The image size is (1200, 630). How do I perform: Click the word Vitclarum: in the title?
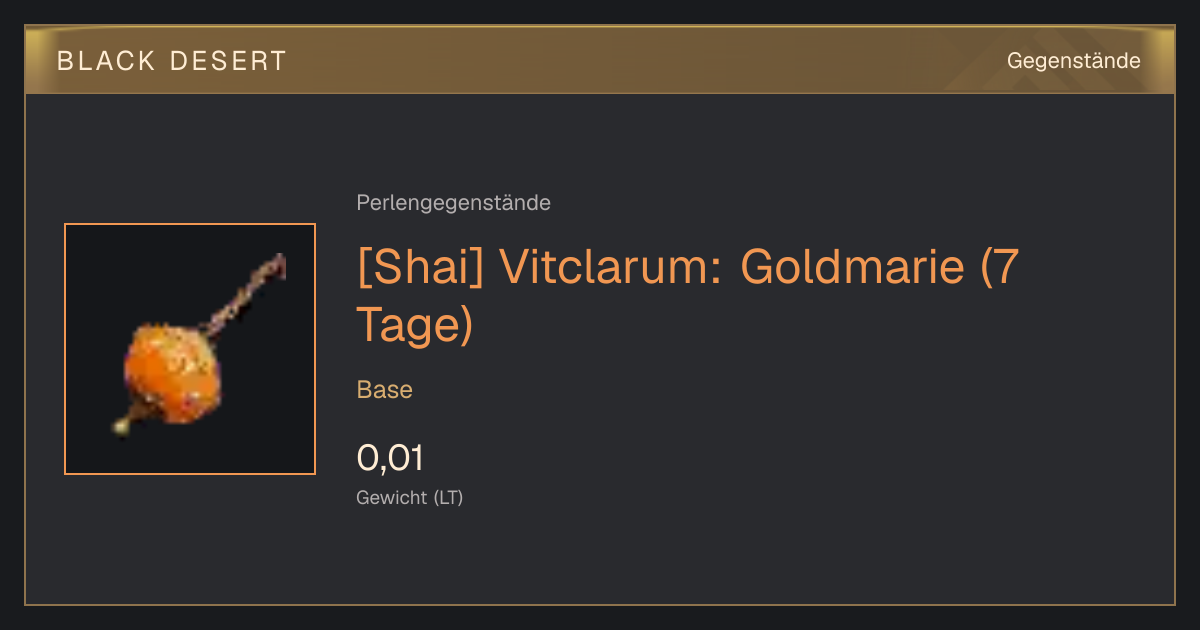(x=611, y=268)
